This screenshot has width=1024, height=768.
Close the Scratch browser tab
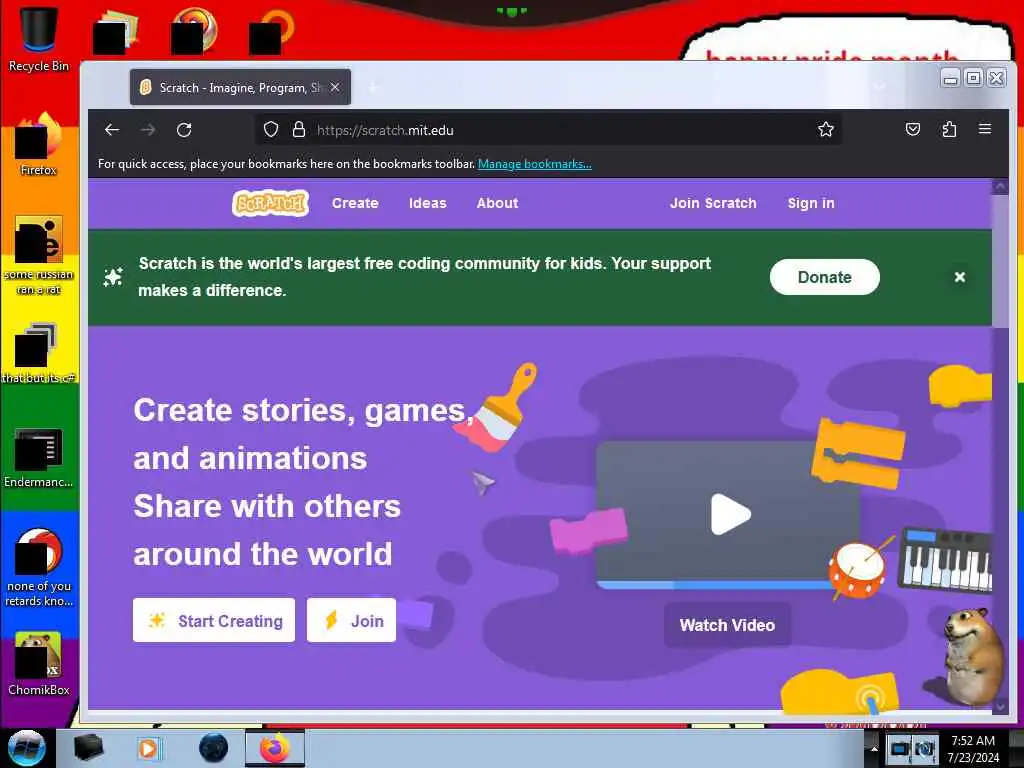334,87
